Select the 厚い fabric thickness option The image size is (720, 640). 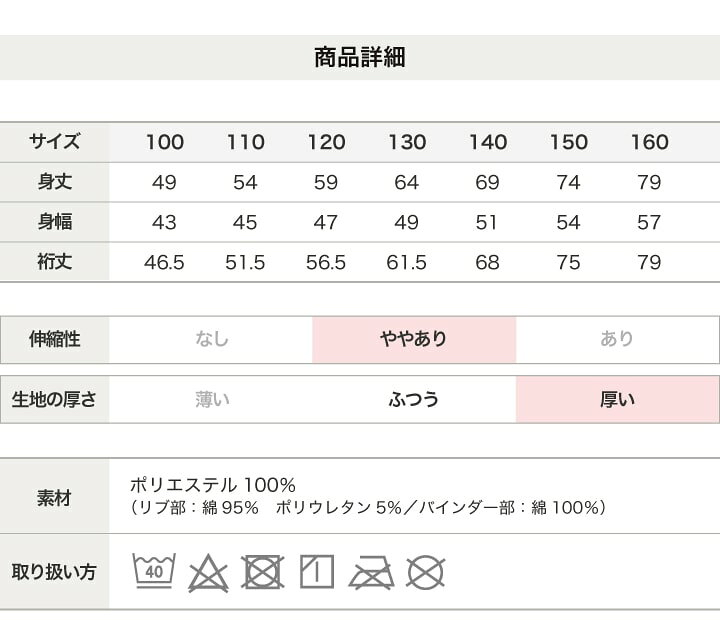(x=617, y=400)
